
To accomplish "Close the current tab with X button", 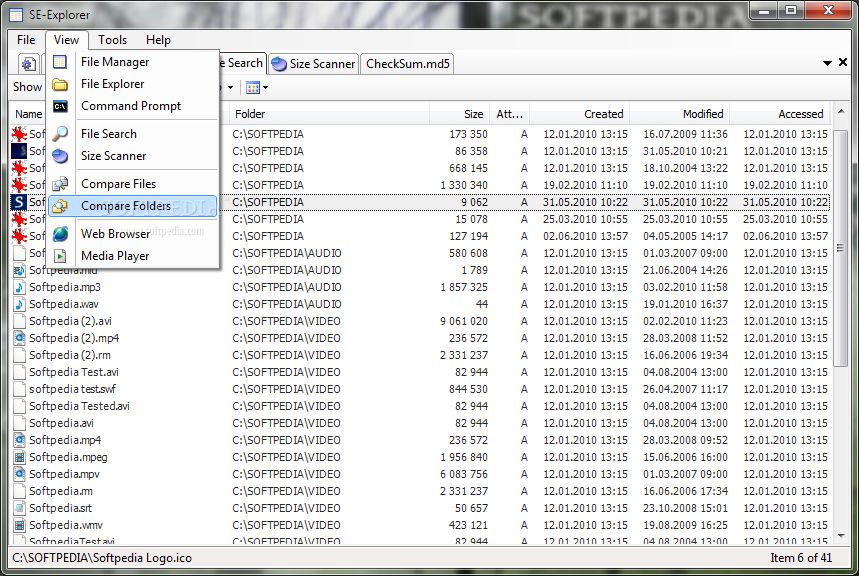I will coord(843,63).
